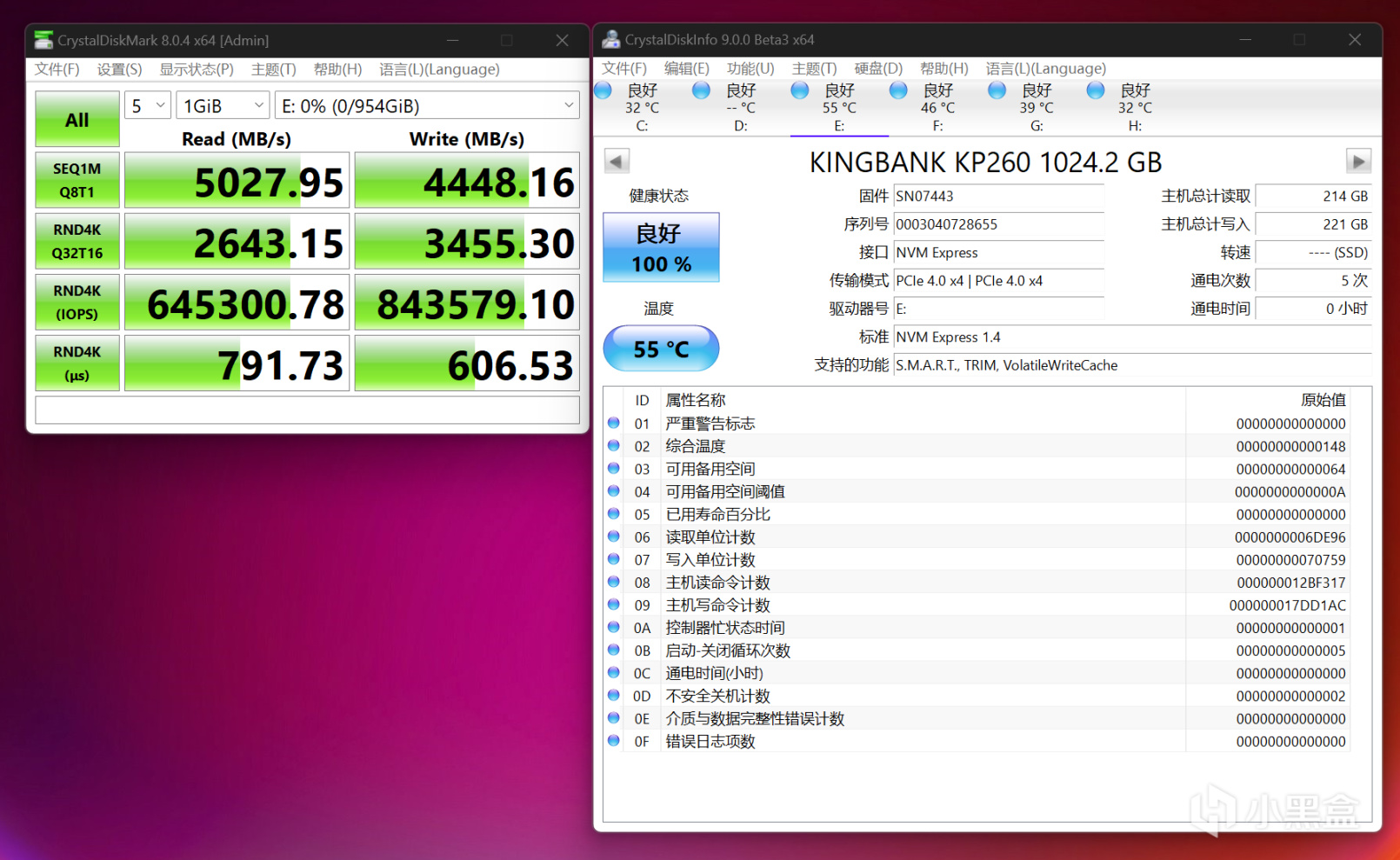Viewport: 1400px width, 860px height.
Task: Click status orb of drive G:
Action: click(997, 90)
